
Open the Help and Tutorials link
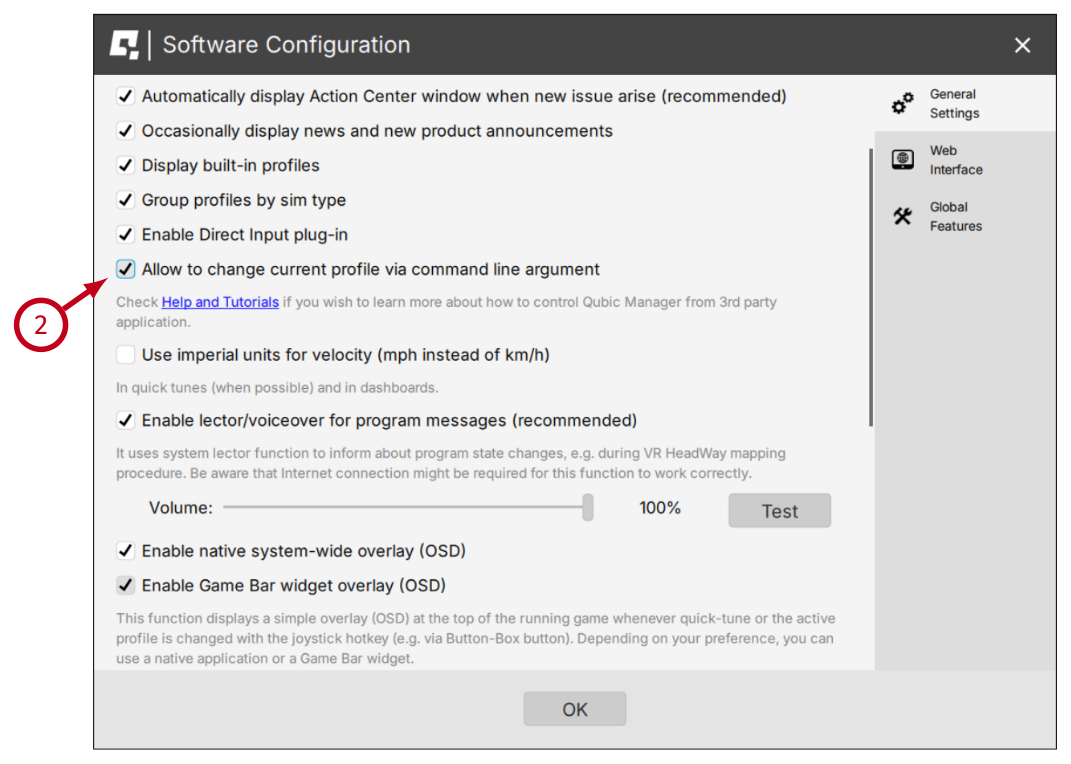[220, 302]
